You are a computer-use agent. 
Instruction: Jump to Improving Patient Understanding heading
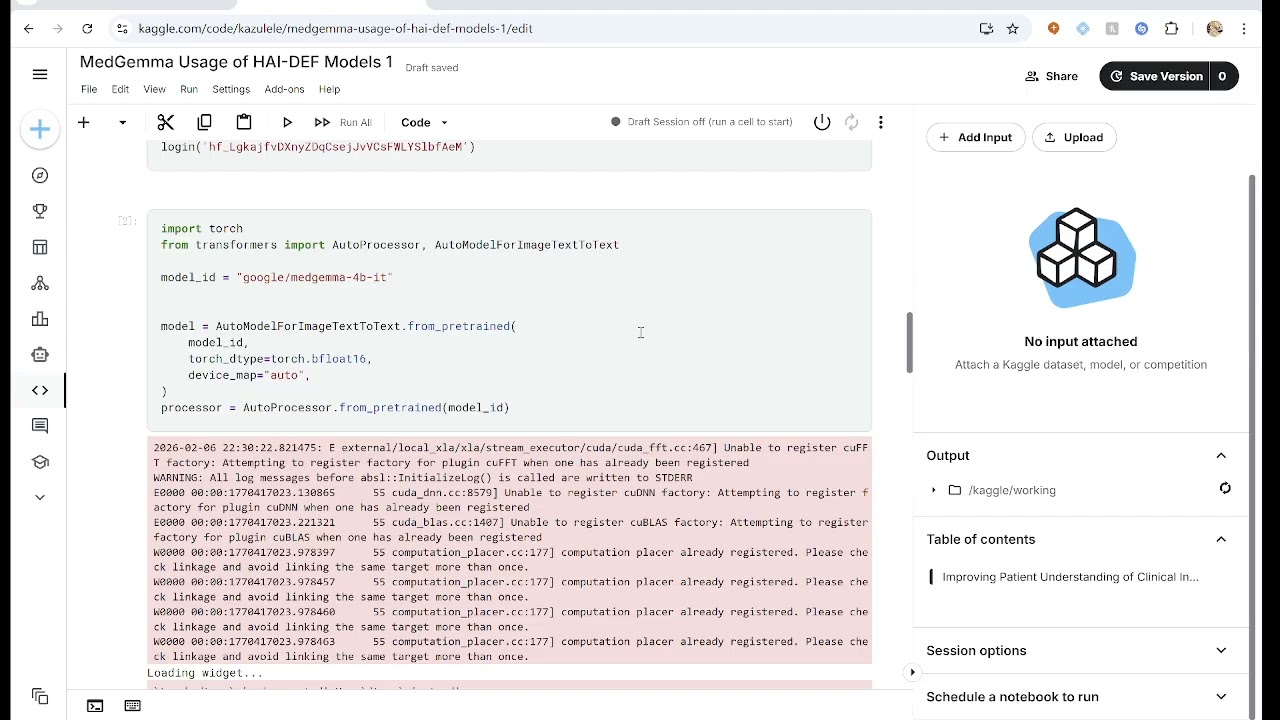click(x=1070, y=577)
